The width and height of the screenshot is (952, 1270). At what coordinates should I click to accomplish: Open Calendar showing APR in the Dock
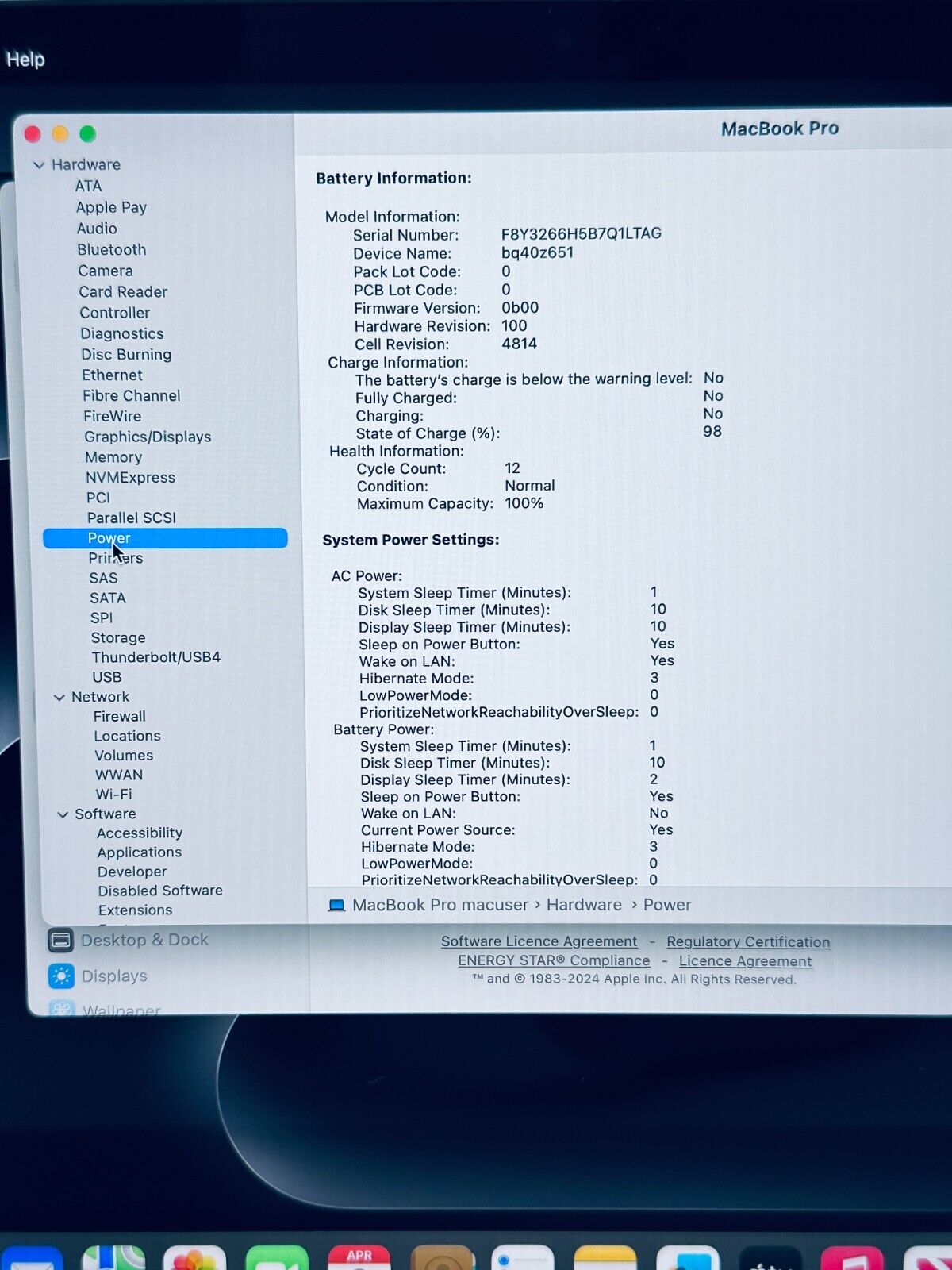359,1257
